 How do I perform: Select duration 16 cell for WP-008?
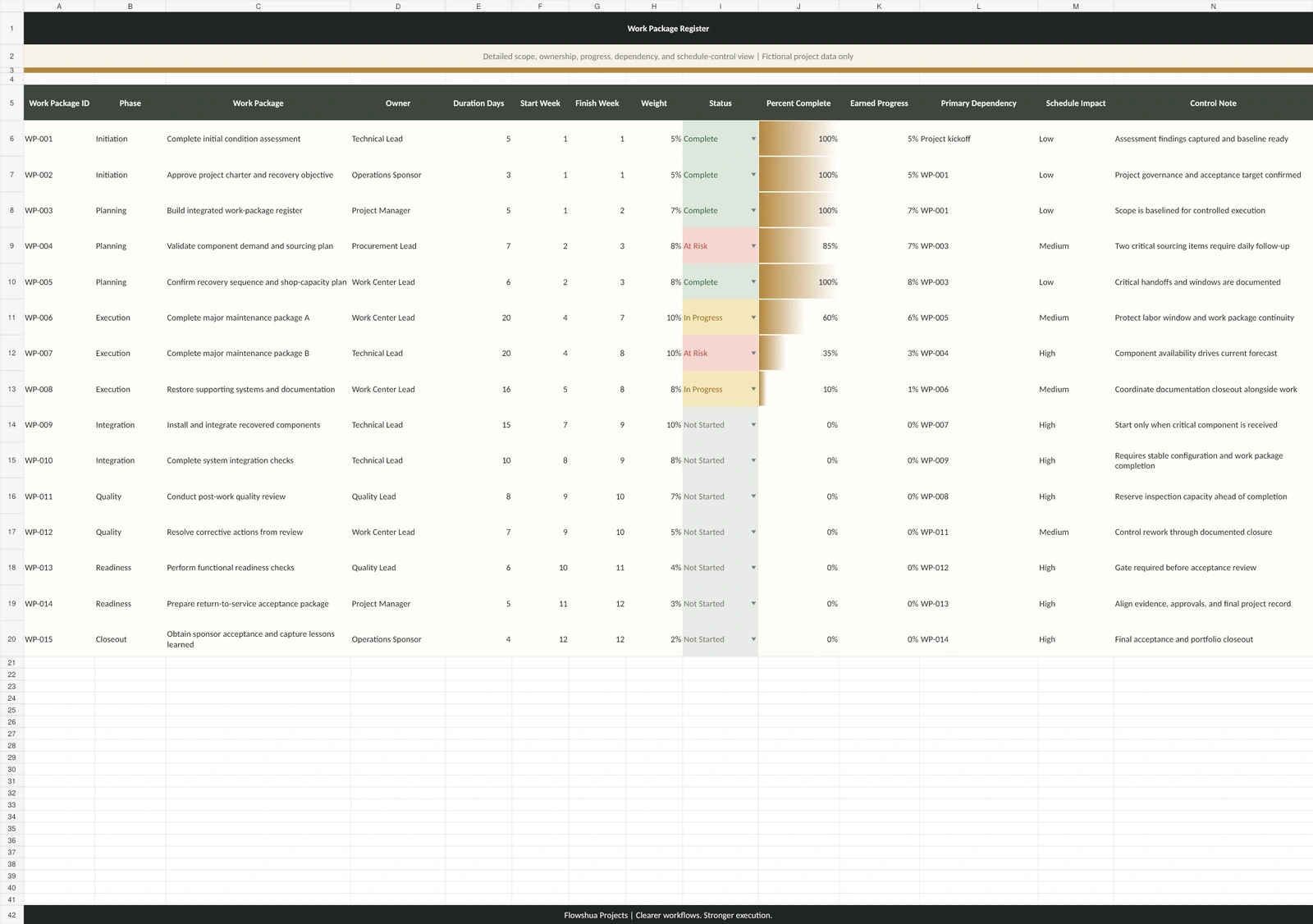pyautogui.click(x=478, y=389)
